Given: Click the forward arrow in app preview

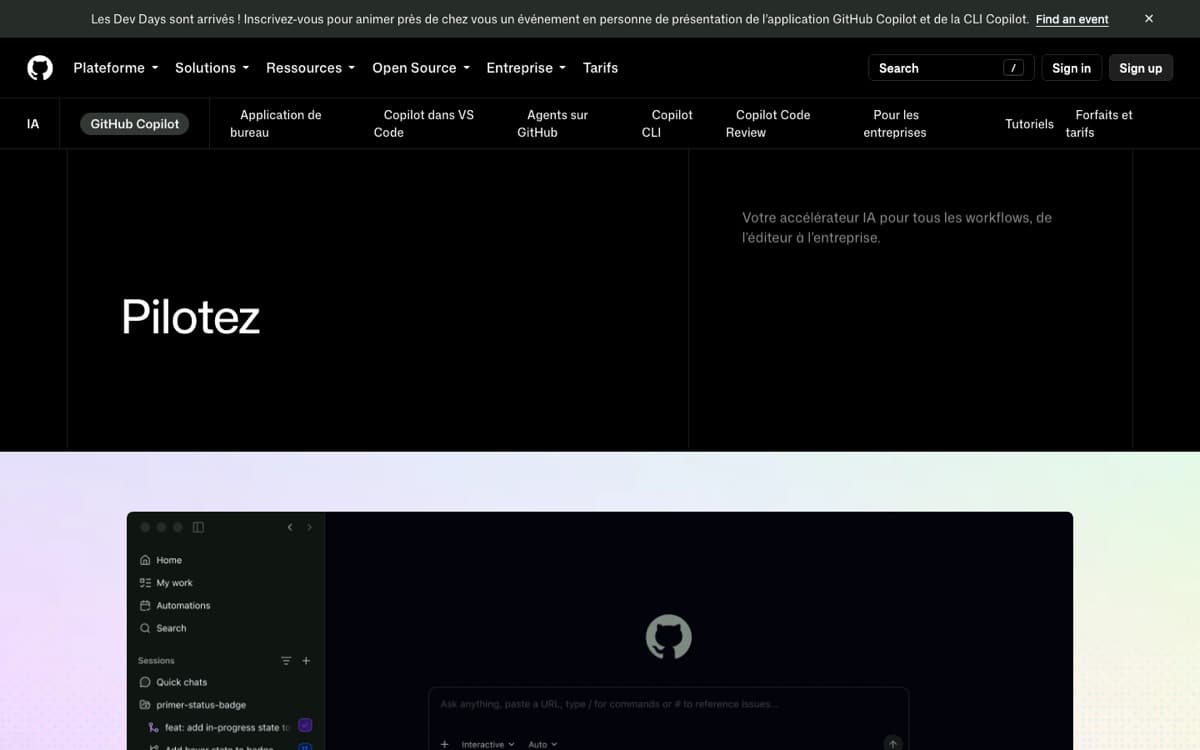Looking at the screenshot, I should (309, 527).
